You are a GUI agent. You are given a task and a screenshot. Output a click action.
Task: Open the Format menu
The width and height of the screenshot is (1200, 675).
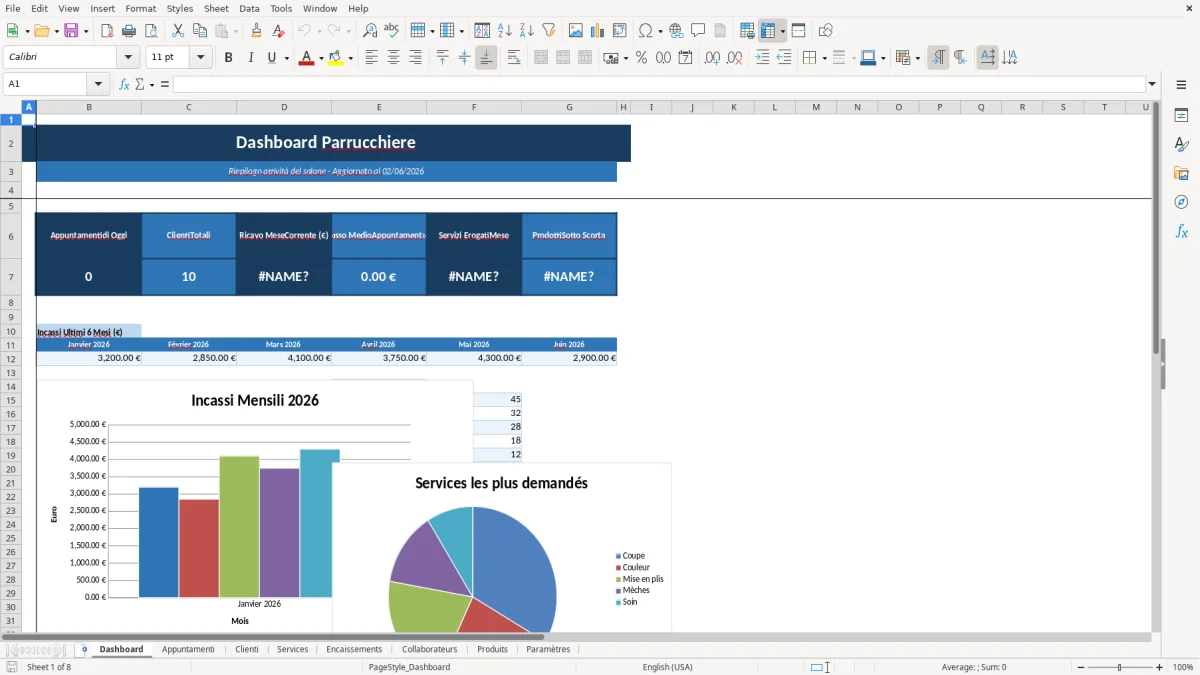tap(140, 8)
